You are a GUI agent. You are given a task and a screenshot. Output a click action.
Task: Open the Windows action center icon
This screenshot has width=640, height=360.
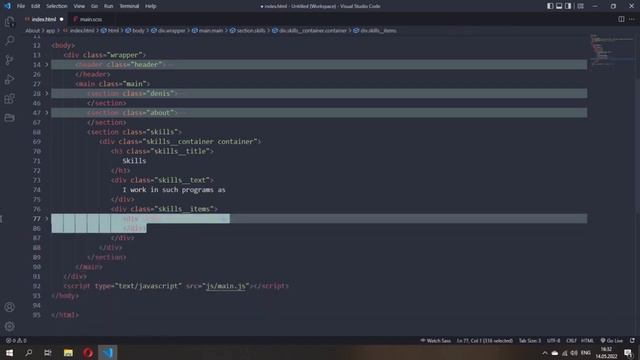tap(629, 353)
